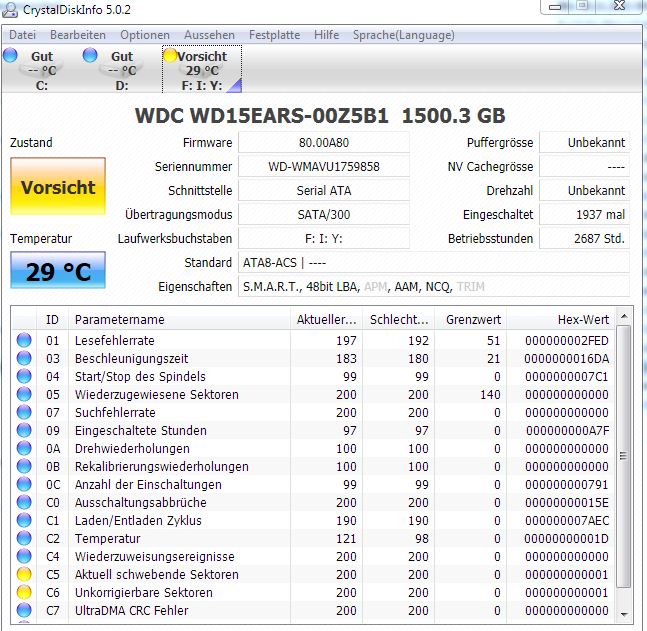Click the Hex-Wert column header
647x631 pixels.
[x=562, y=319]
